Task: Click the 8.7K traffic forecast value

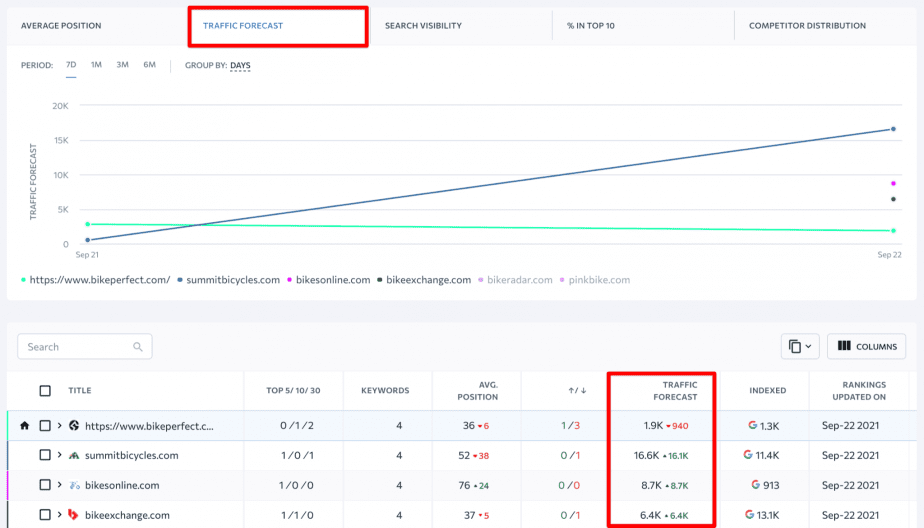Action: click(x=651, y=485)
